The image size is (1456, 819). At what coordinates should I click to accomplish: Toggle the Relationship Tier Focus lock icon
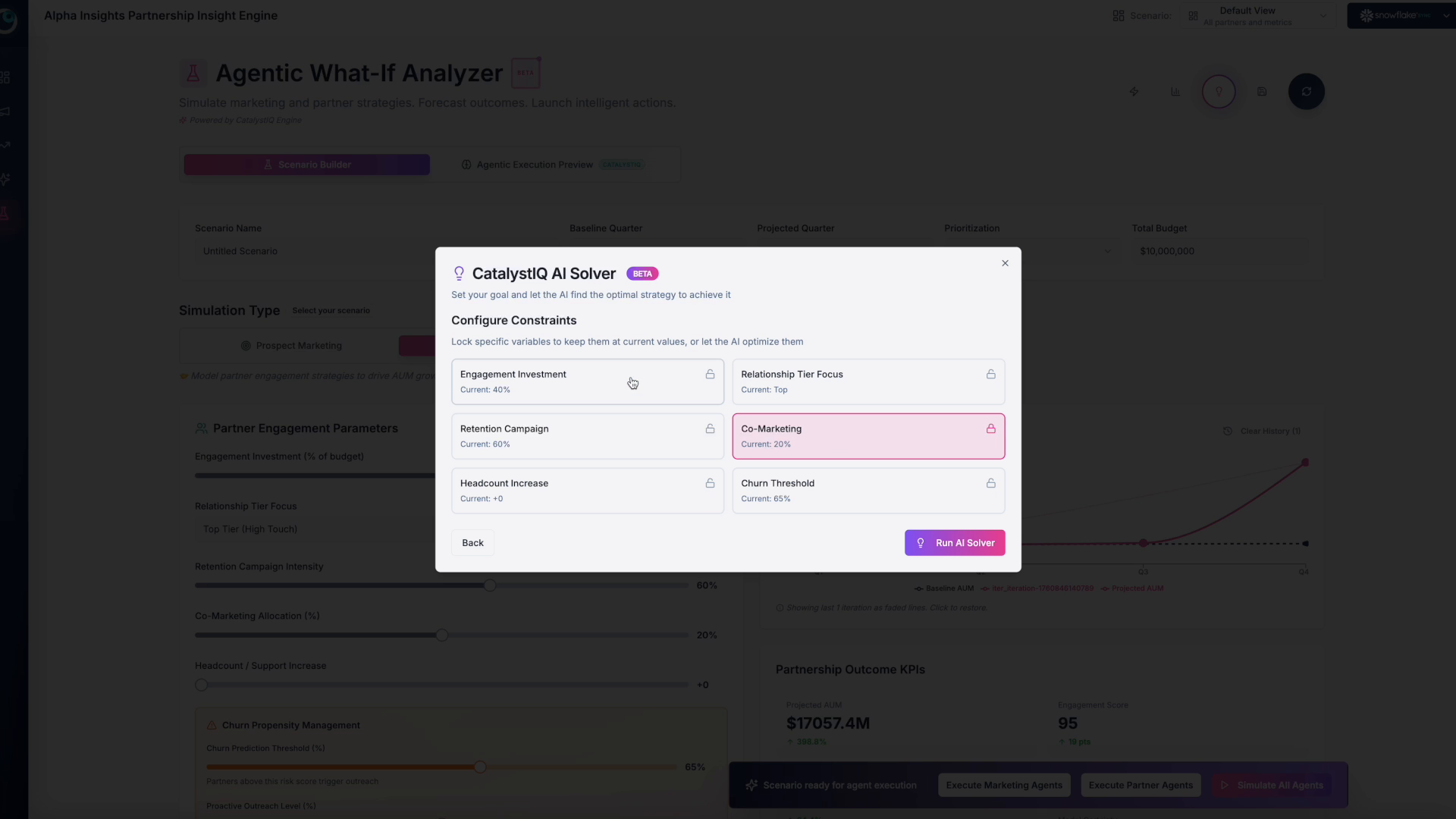tap(990, 374)
